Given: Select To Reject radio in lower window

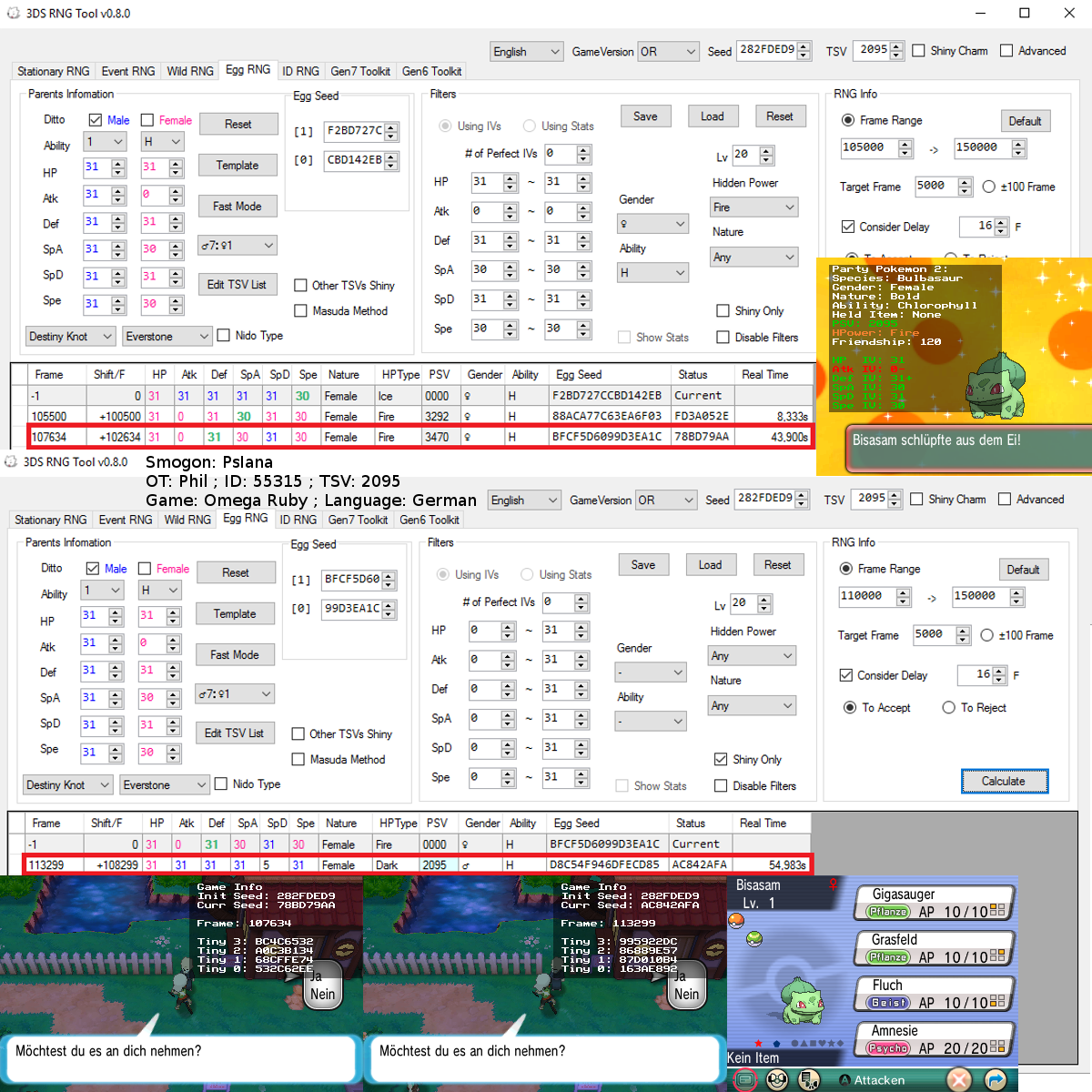Looking at the screenshot, I should pyautogui.click(x=949, y=708).
